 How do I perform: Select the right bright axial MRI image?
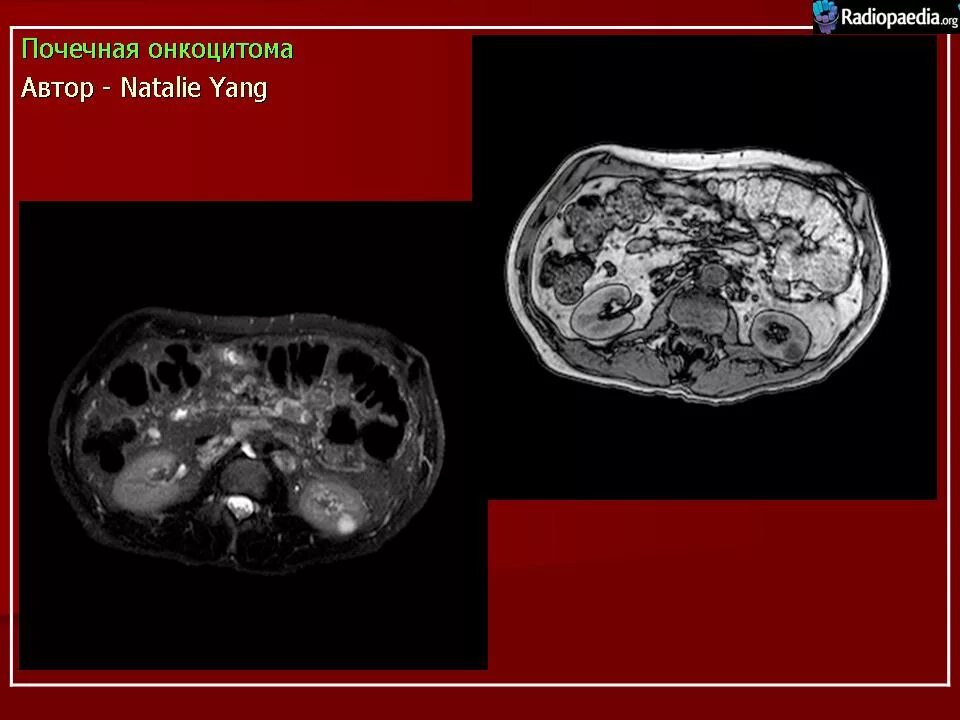click(x=704, y=268)
